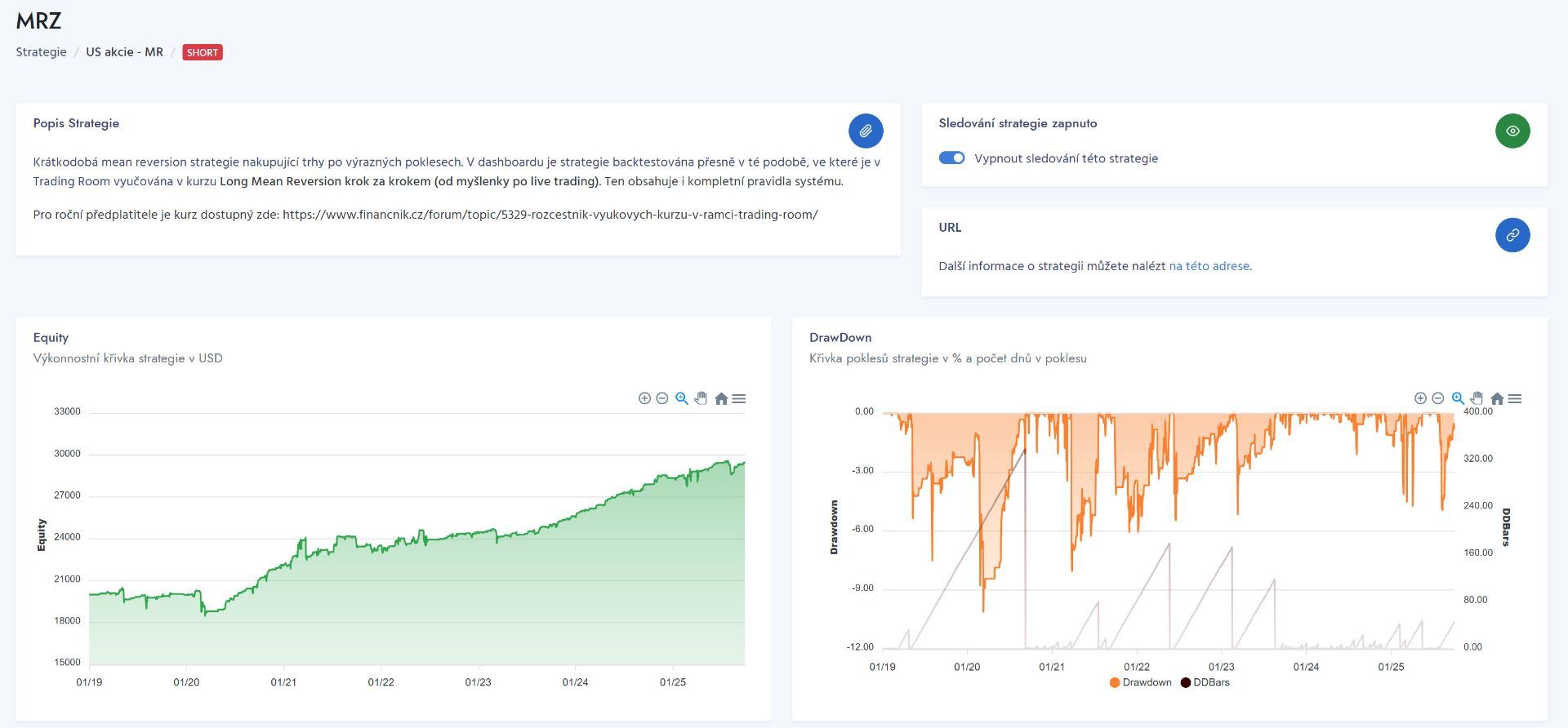Zoom in on the Equity chart
This screenshot has width=1568, height=728.
click(644, 398)
